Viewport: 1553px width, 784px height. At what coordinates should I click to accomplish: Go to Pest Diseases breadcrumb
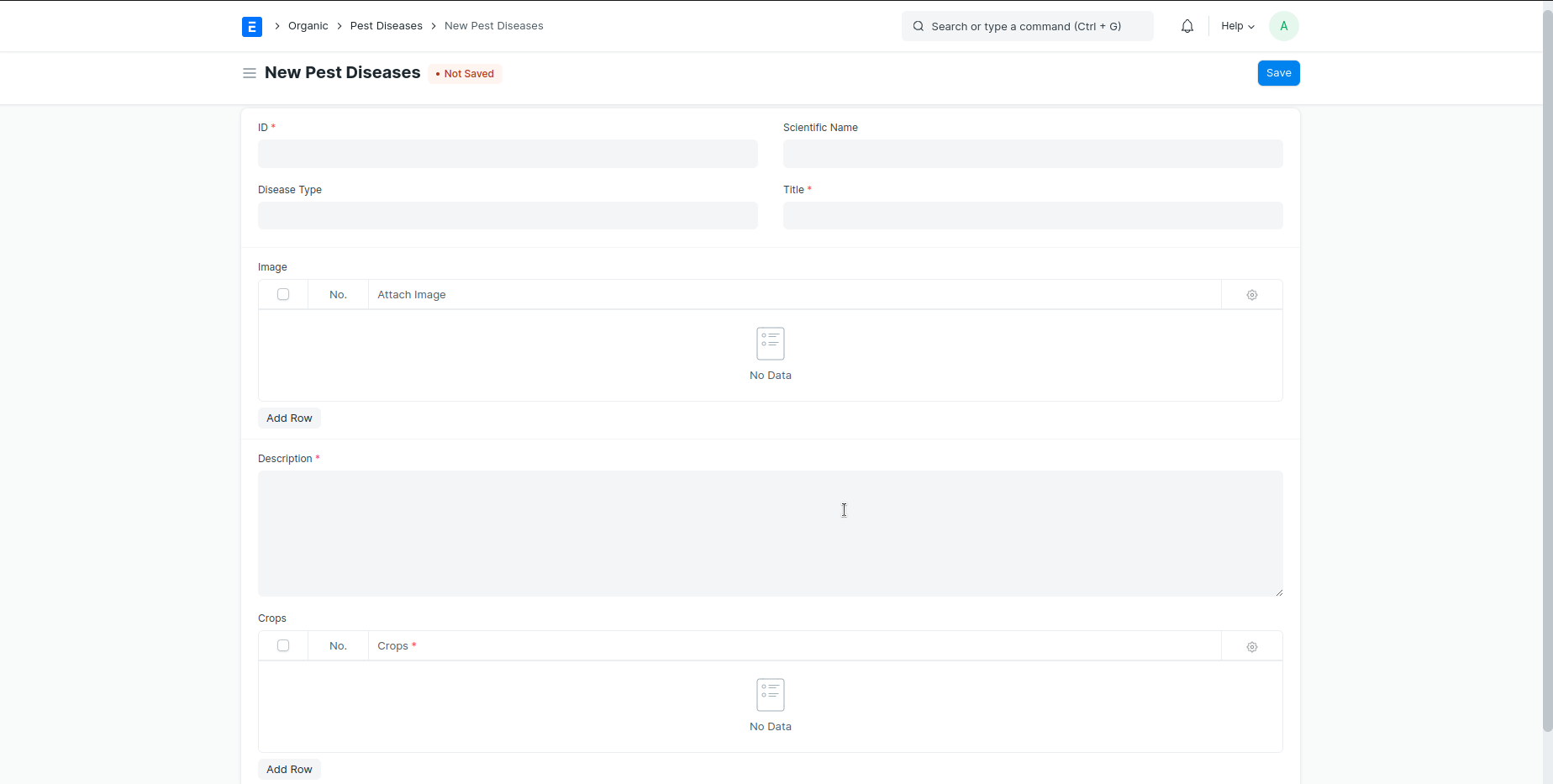[x=386, y=26]
